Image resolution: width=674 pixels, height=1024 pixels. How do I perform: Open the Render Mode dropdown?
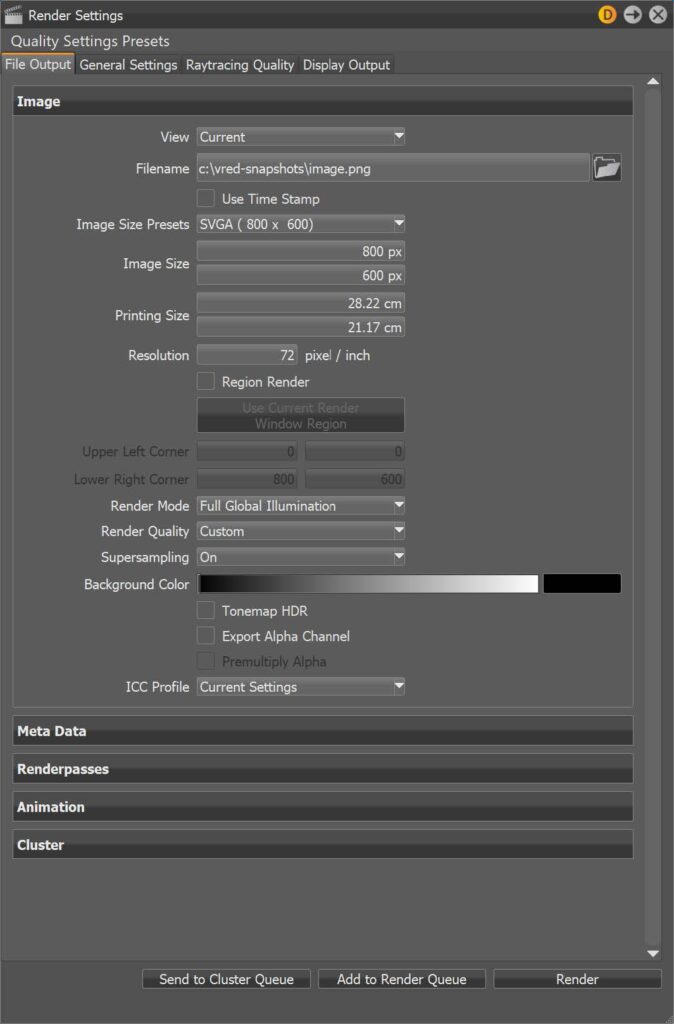click(x=301, y=506)
